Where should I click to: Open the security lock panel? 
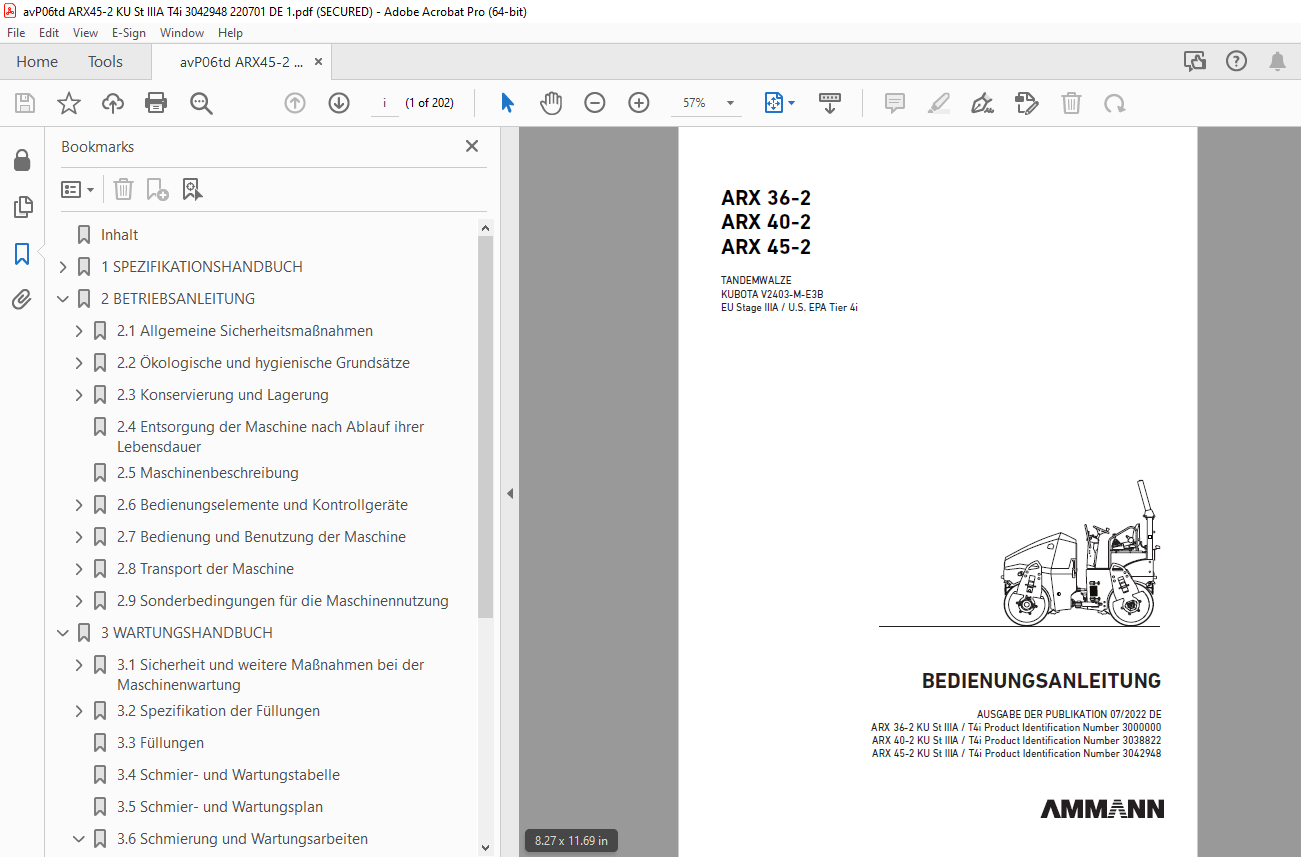point(22,160)
